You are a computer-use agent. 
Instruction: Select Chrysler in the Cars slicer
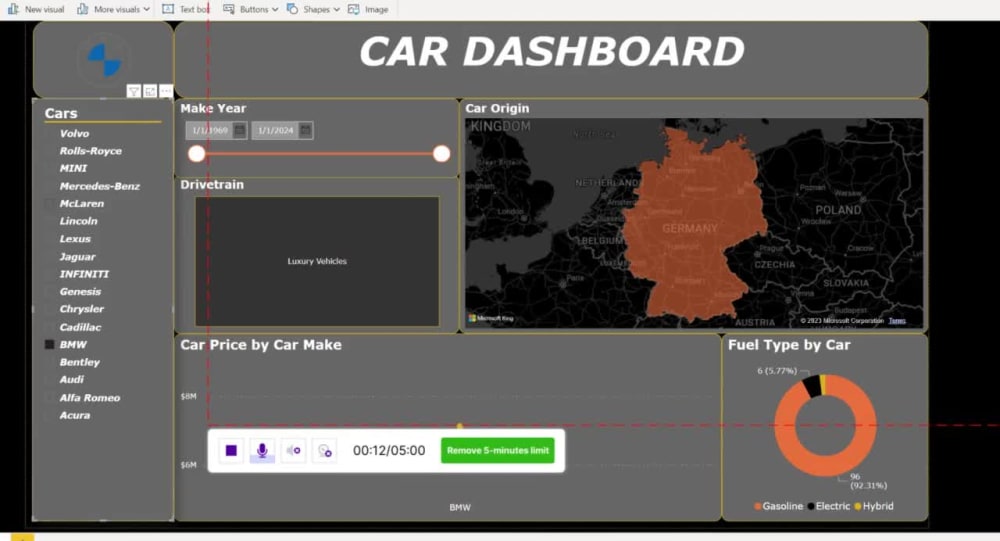(x=81, y=309)
